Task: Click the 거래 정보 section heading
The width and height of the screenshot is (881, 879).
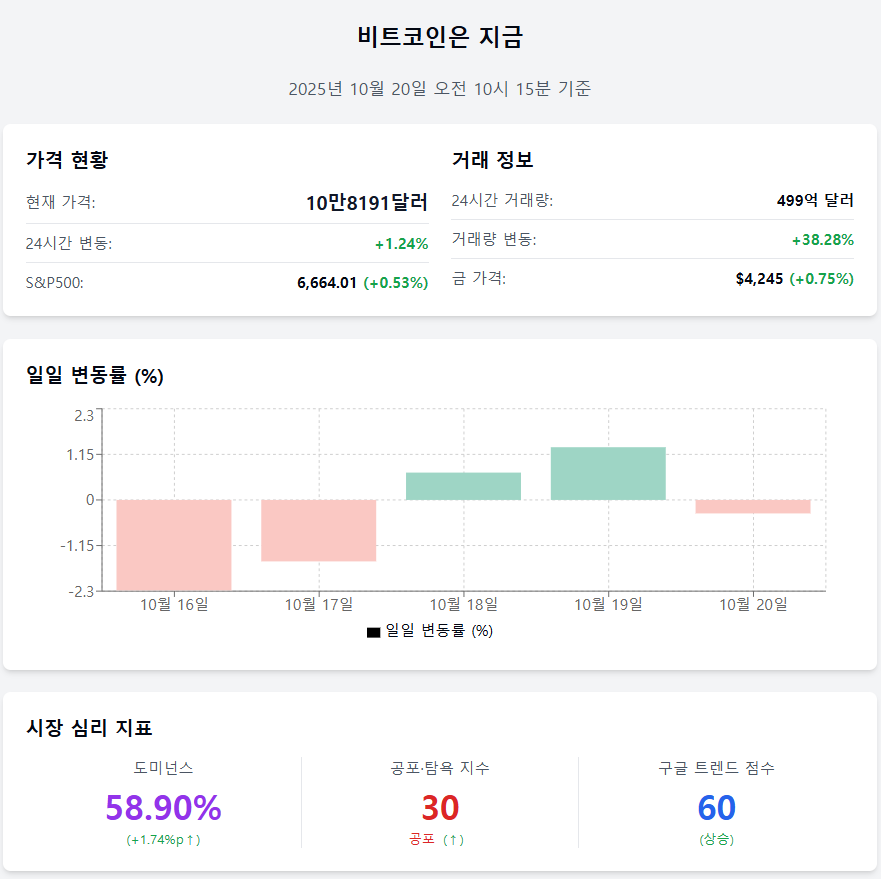Action: [492, 160]
